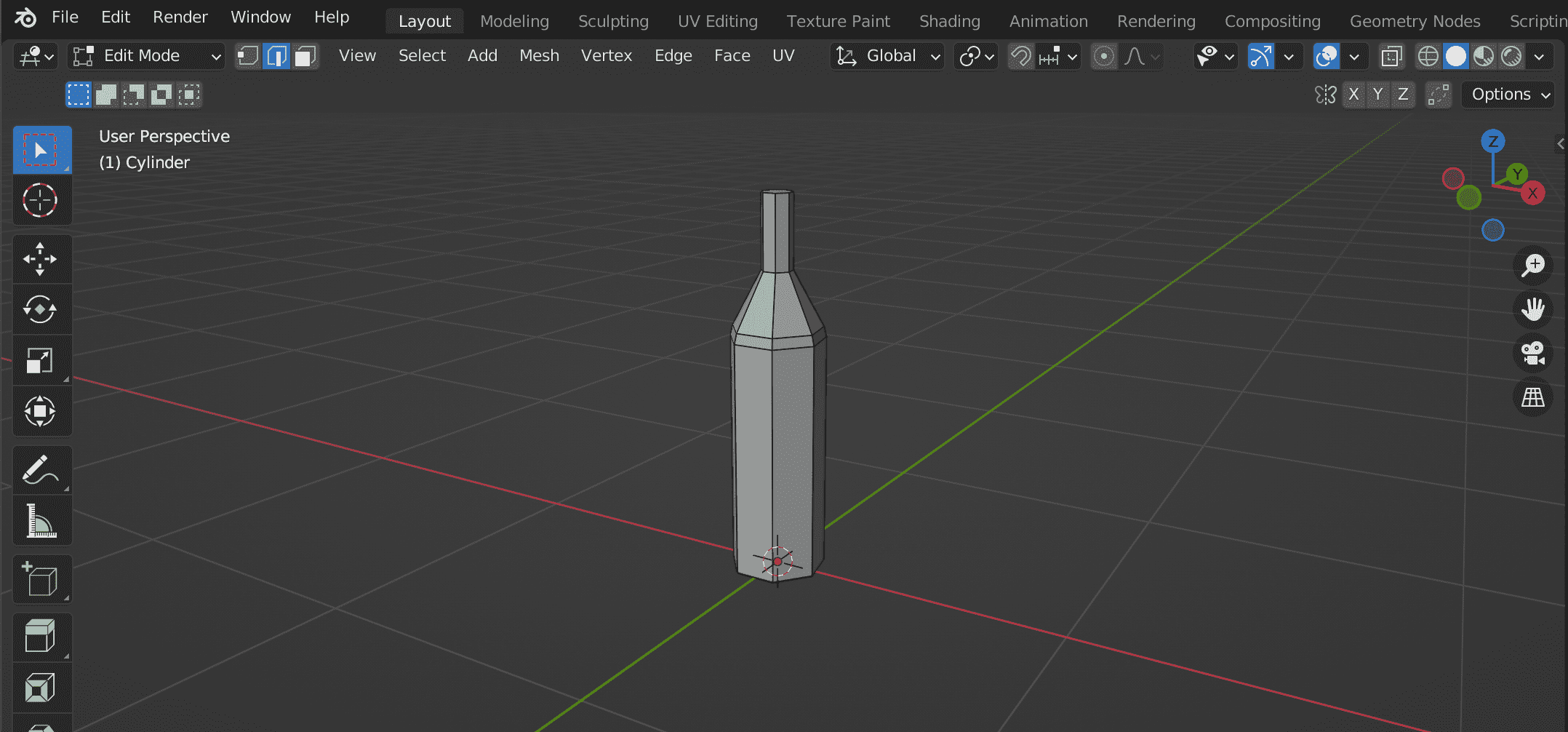Open the Render menu
This screenshot has width=1568, height=732.
pyautogui.click(x=180, y=17)
